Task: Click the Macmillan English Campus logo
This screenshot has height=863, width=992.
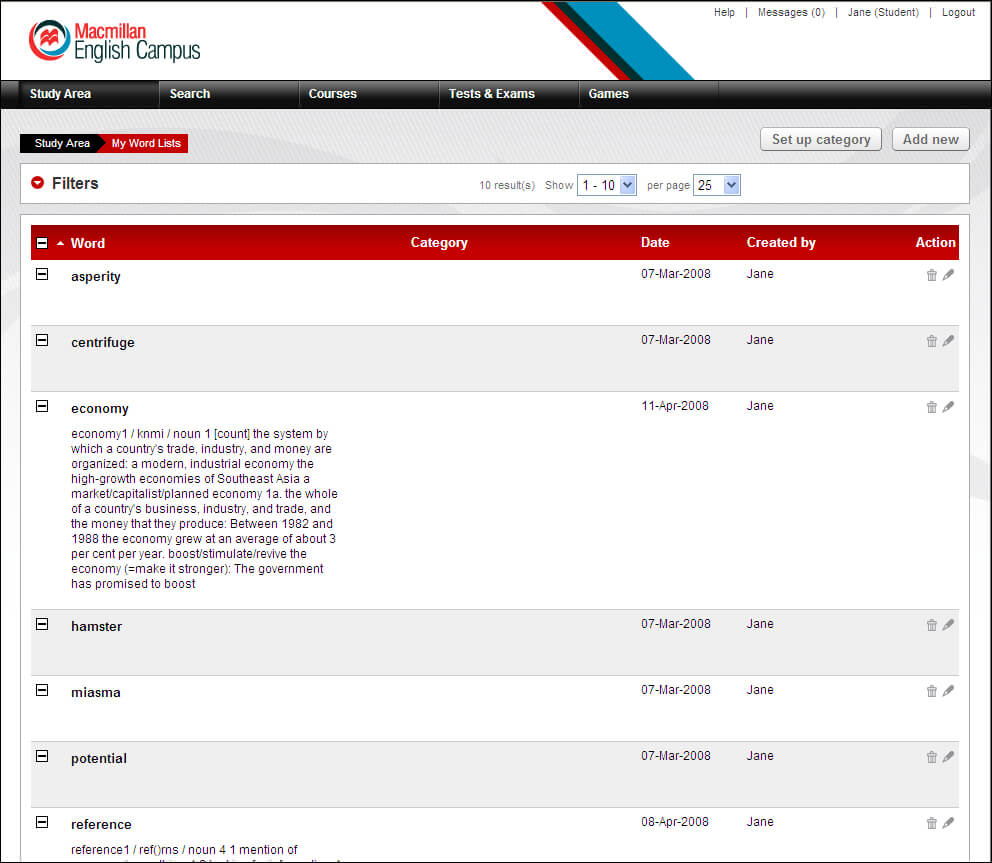Action: [115, 41]
